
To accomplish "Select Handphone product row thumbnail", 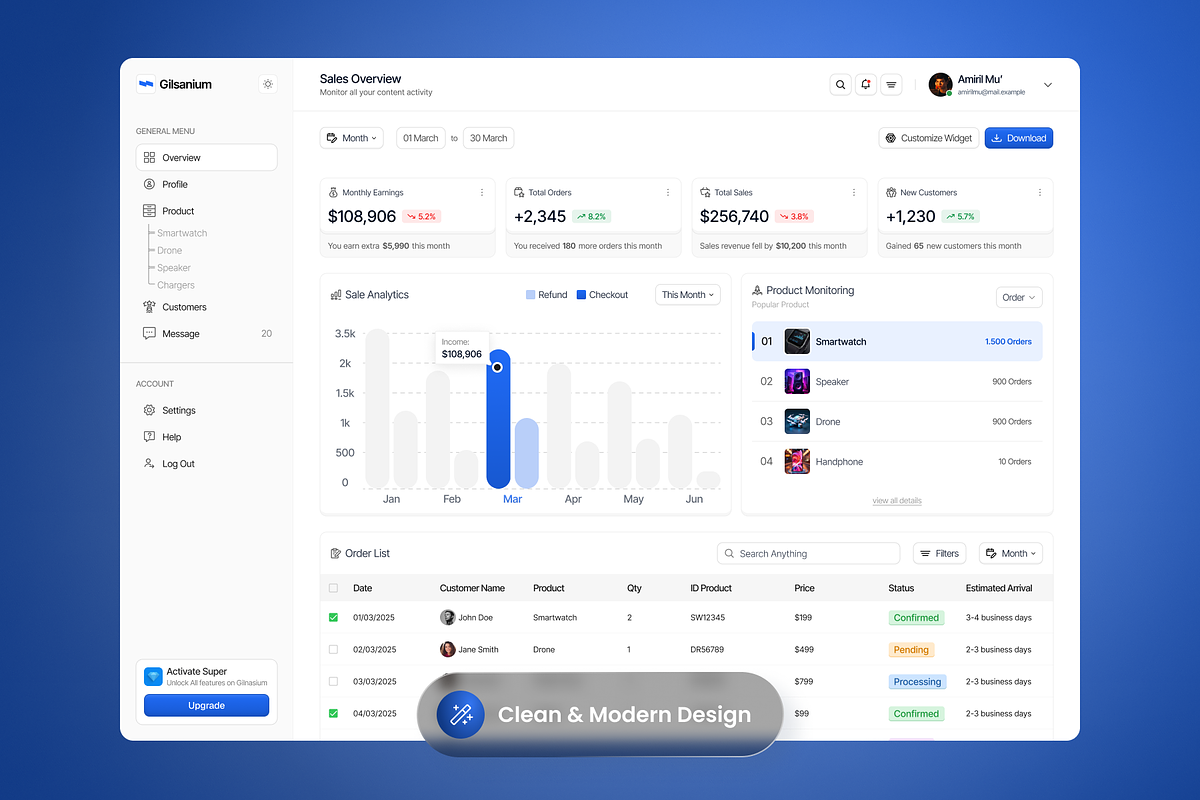I will 797,461.
